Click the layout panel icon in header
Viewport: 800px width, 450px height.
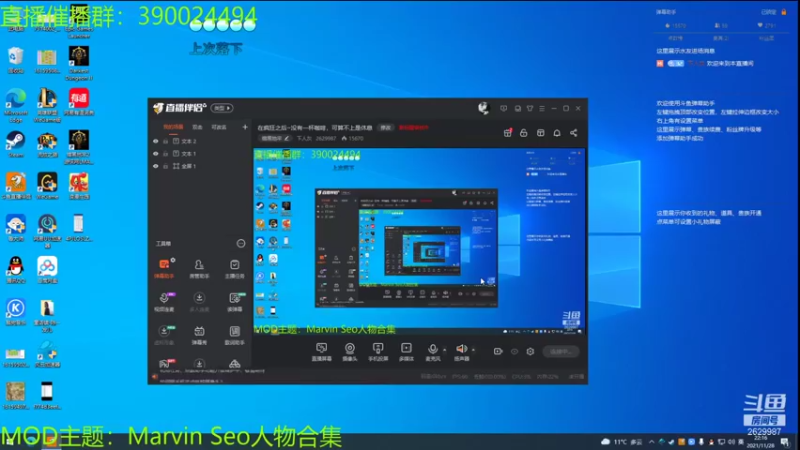click(x=540, y=133)
